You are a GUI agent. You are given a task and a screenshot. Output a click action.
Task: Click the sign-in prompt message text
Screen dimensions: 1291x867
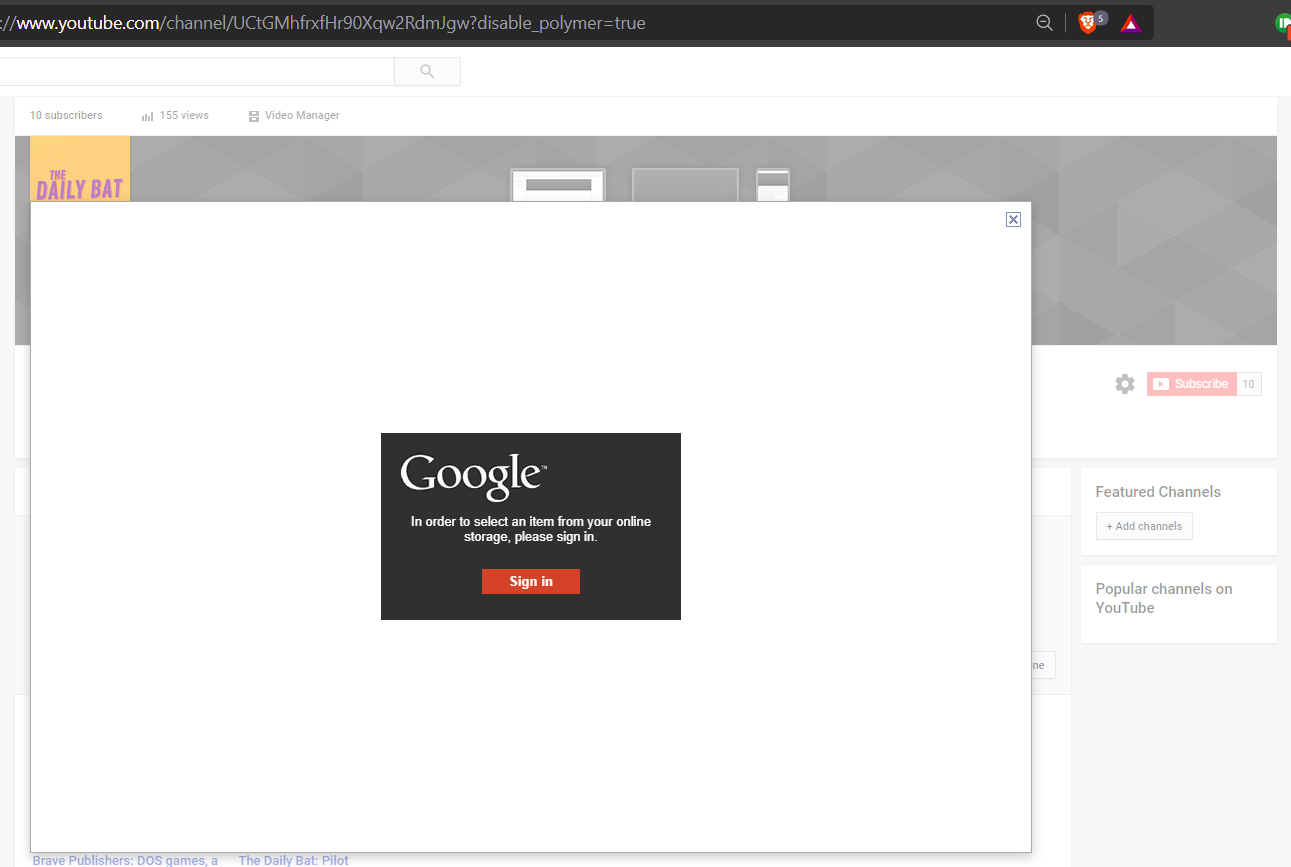[531, 529]
